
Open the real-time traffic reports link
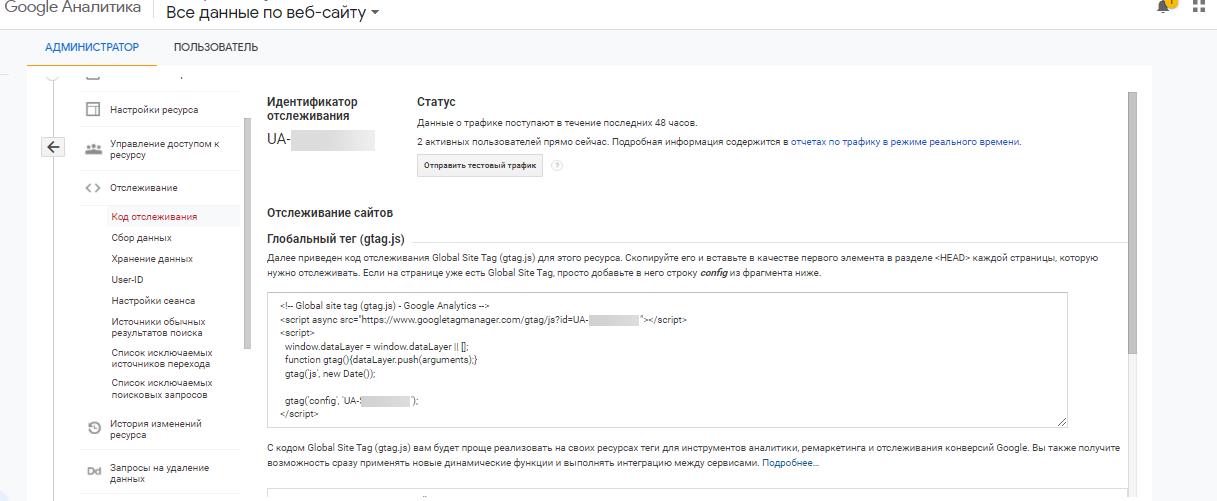(x=905, y=142)
